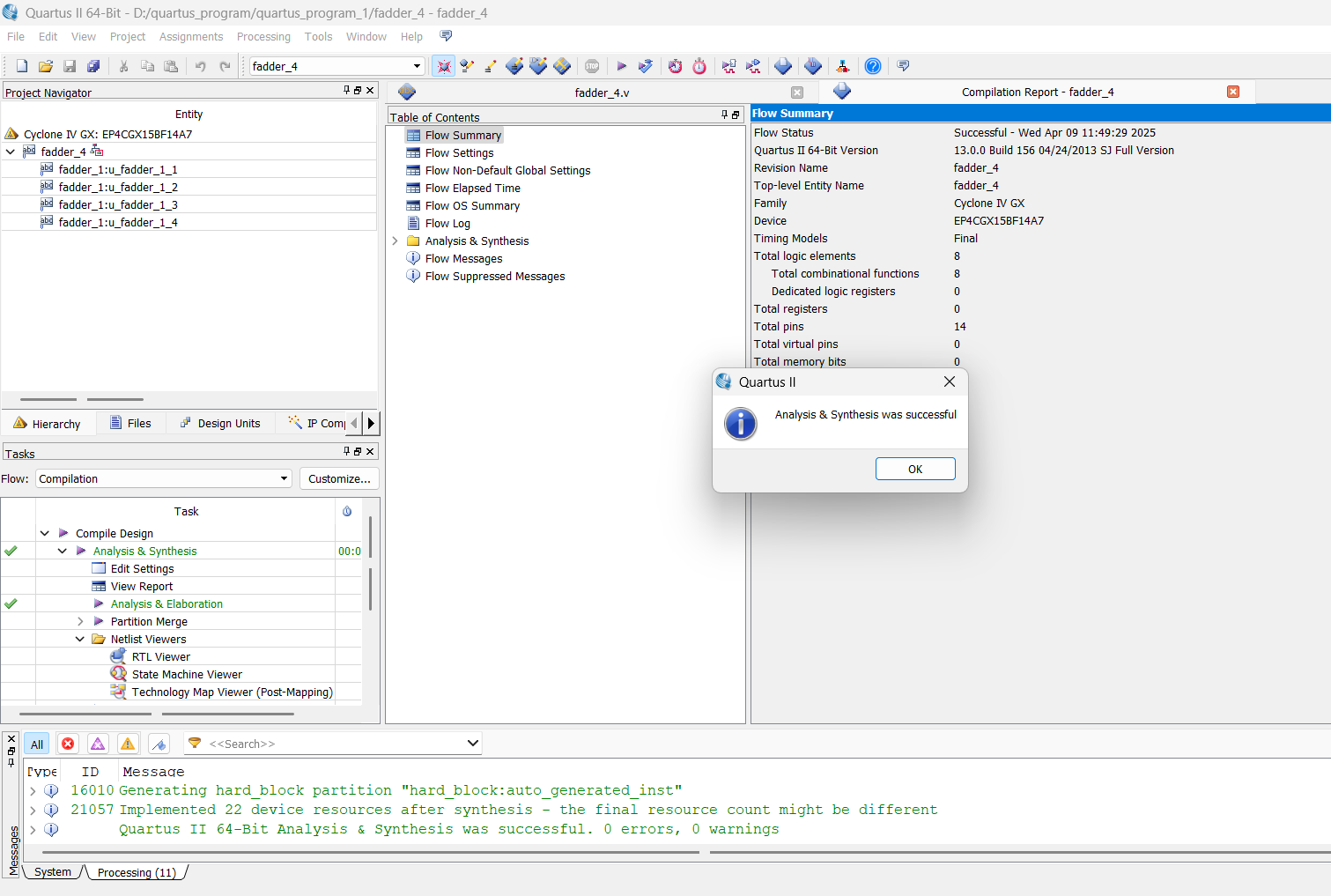Collapse the Netlist Viewers task folder
Screen dimensions: 1331x896
point(80,639)
